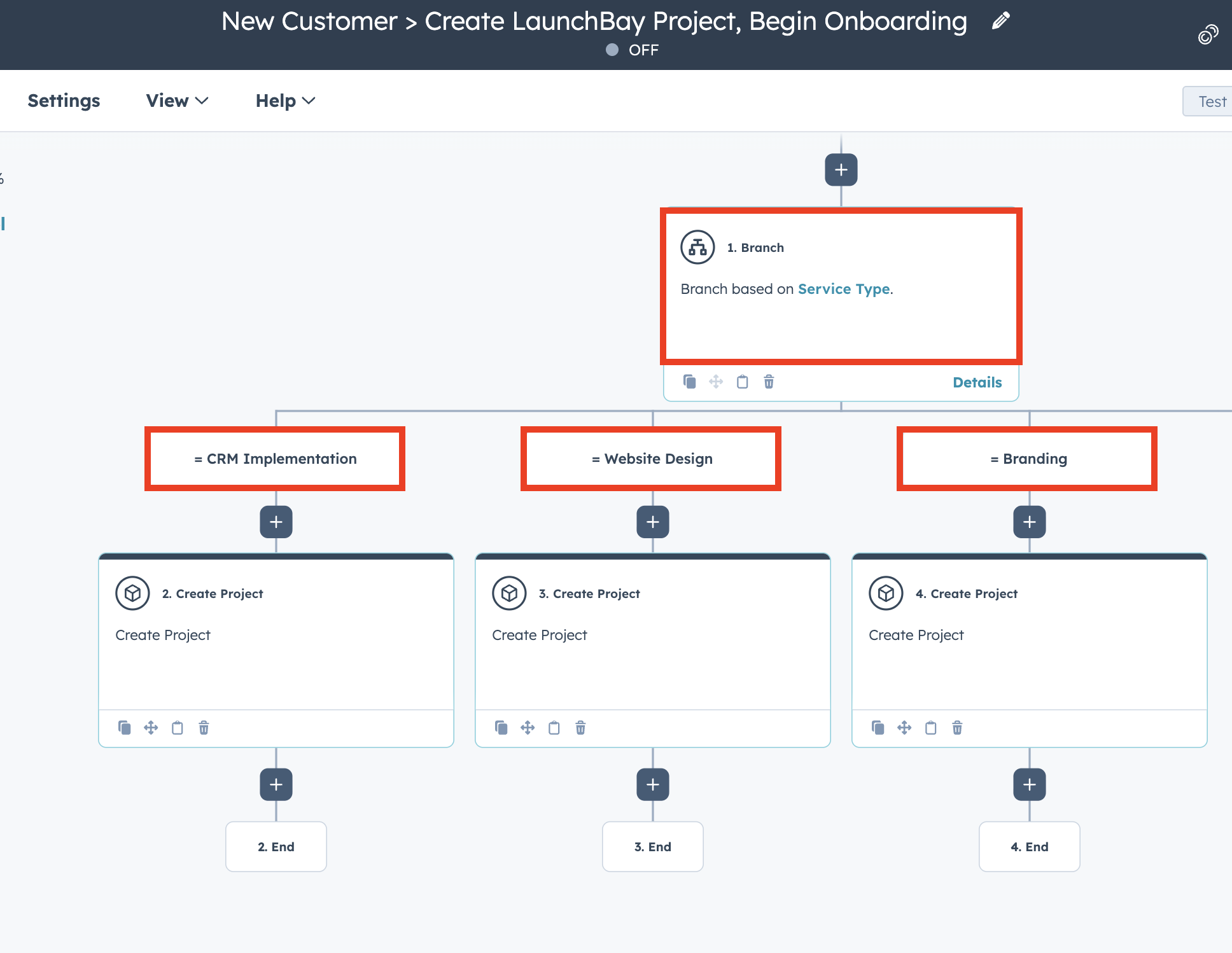The height and width of the screenshot is (953, 1232).
Task: Select the Website Design branch label
Action: click(651, 459)
